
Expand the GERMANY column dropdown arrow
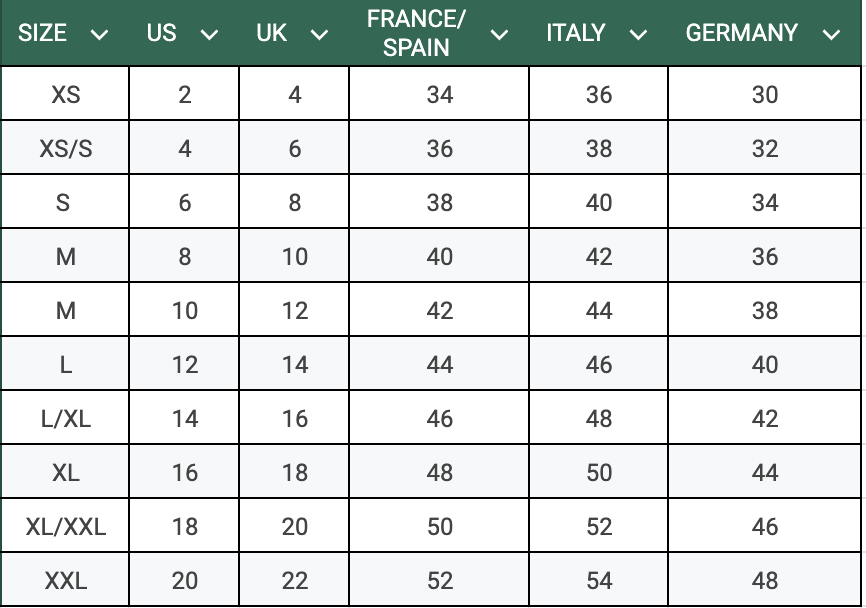point(831,34)
